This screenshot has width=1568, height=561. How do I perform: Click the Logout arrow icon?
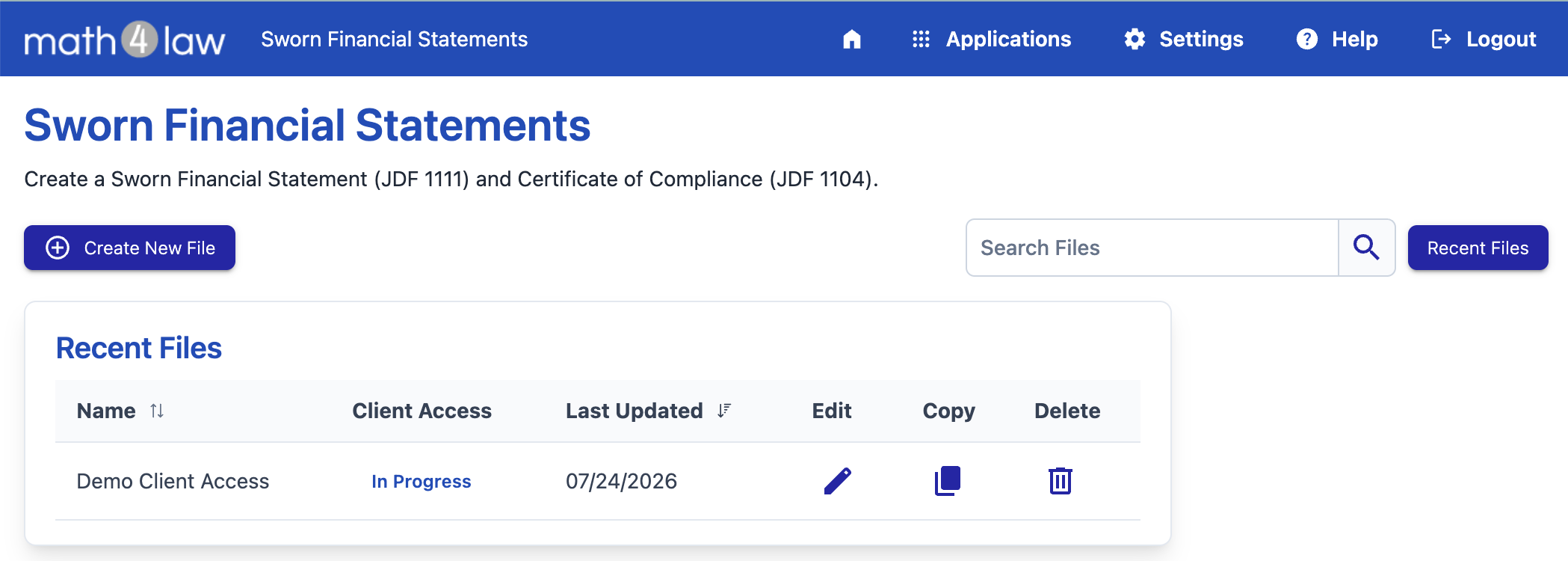tap(1441, 39)
